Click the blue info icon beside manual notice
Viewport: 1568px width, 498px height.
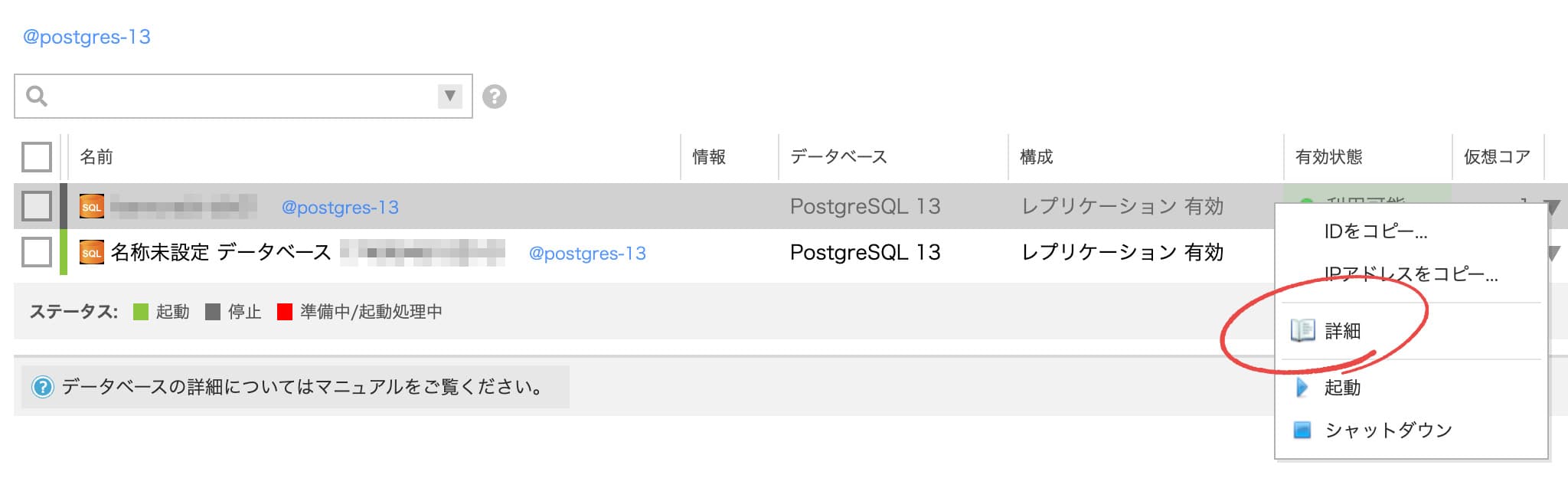[x=43, y=387]
